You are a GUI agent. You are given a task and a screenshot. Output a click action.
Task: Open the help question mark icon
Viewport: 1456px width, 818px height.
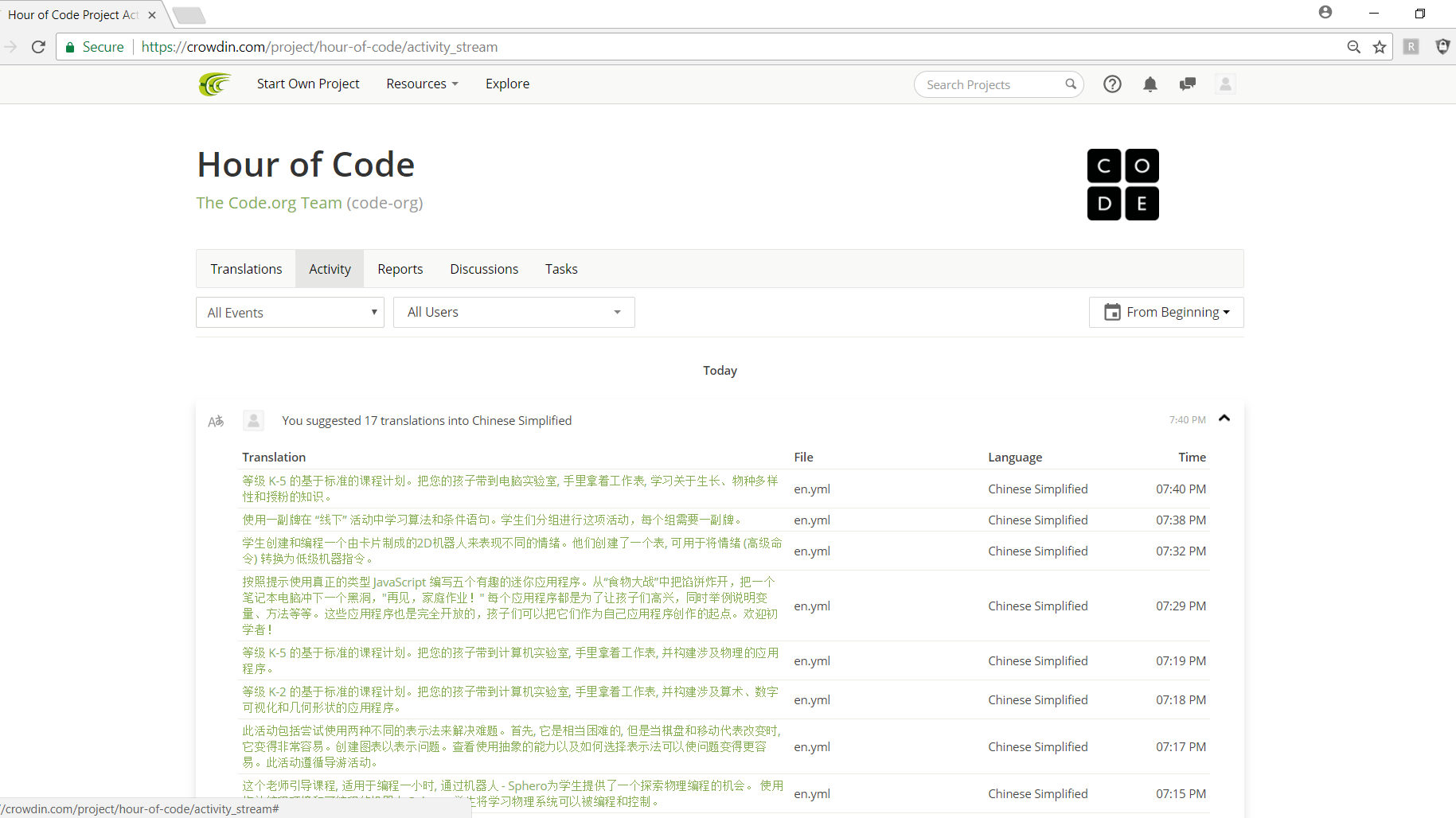coord(1112,84)
